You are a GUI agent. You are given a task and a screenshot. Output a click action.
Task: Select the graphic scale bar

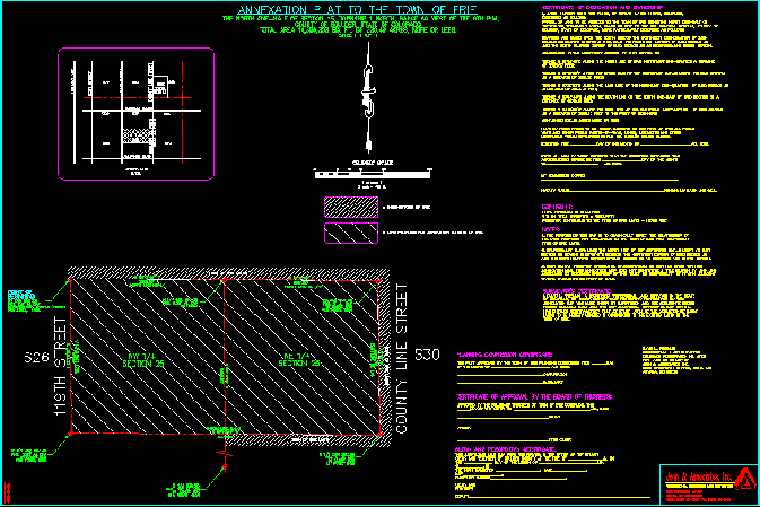pyautogui.click(x=370, y=174)
